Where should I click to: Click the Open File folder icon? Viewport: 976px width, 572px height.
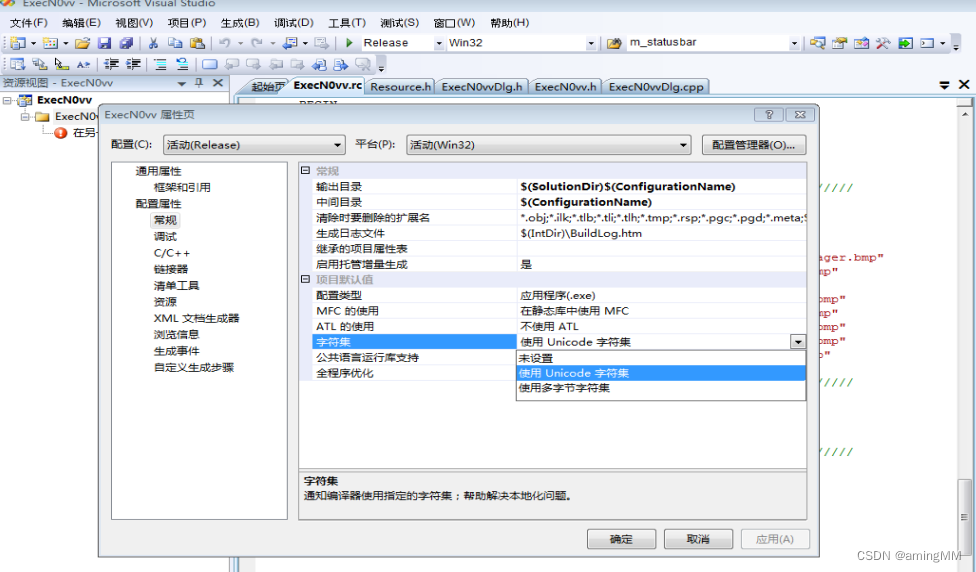82,43
